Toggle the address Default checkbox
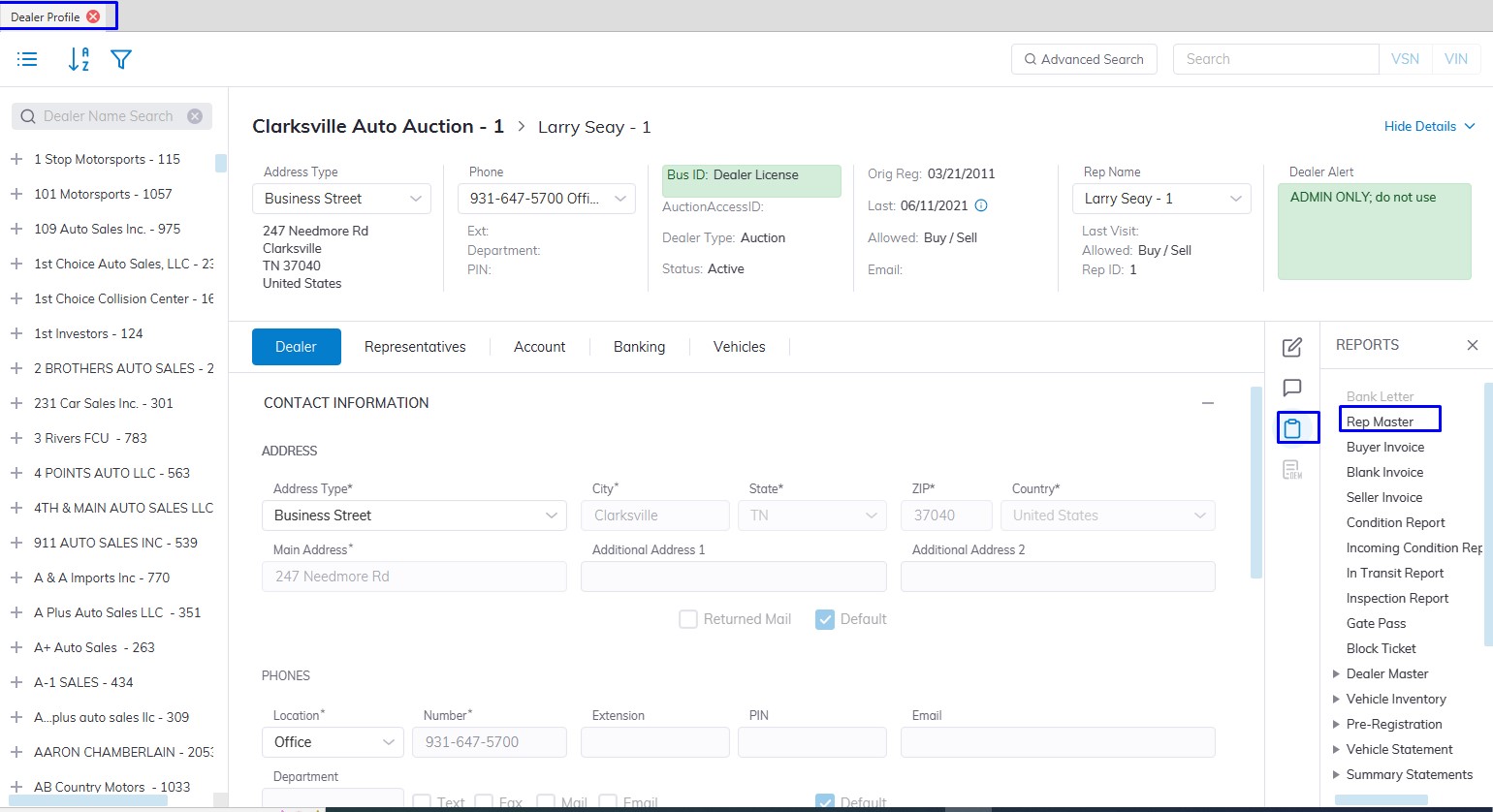 coord(825,619)
